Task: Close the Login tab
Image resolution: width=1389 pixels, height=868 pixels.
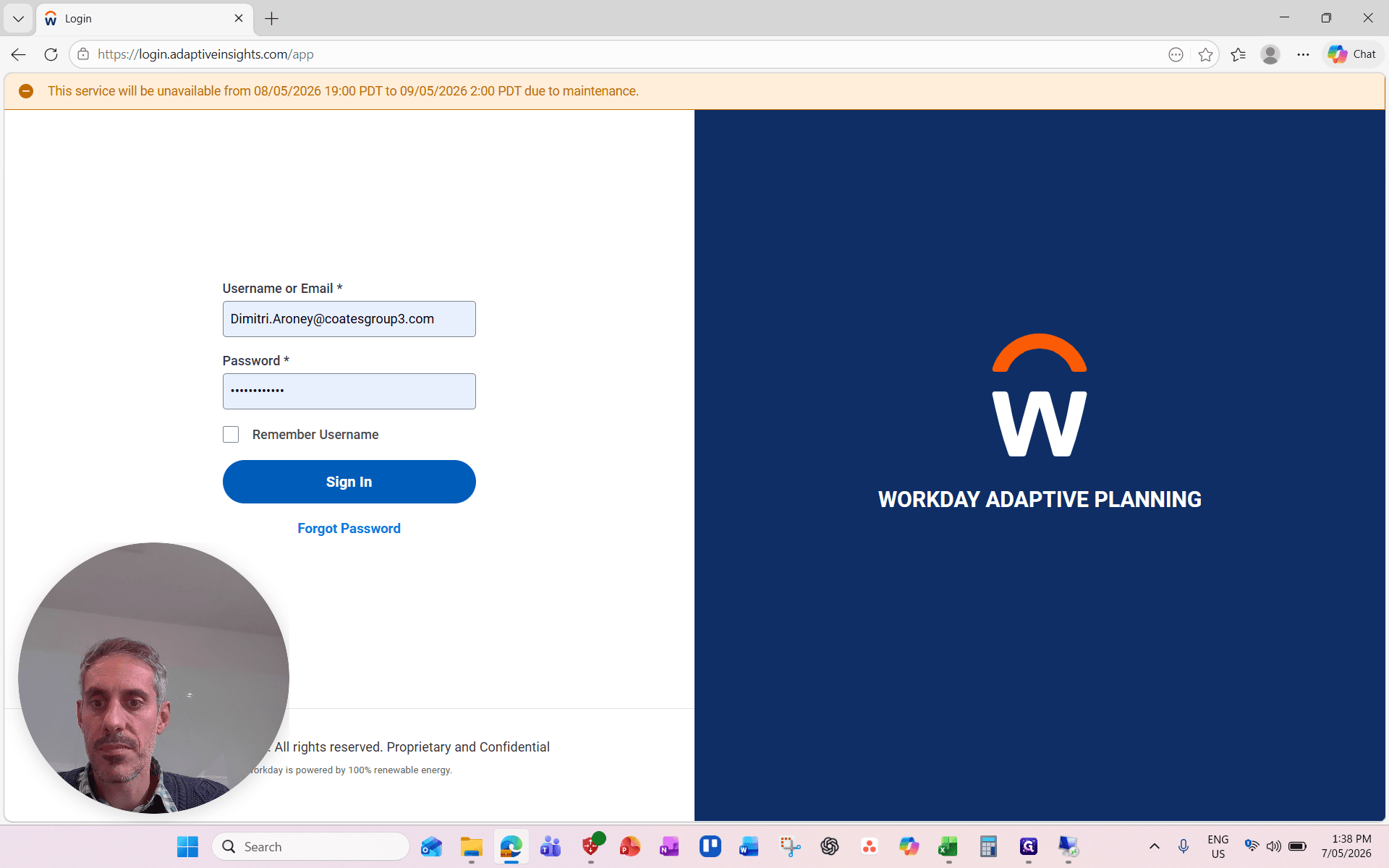Action: (239, 19)
